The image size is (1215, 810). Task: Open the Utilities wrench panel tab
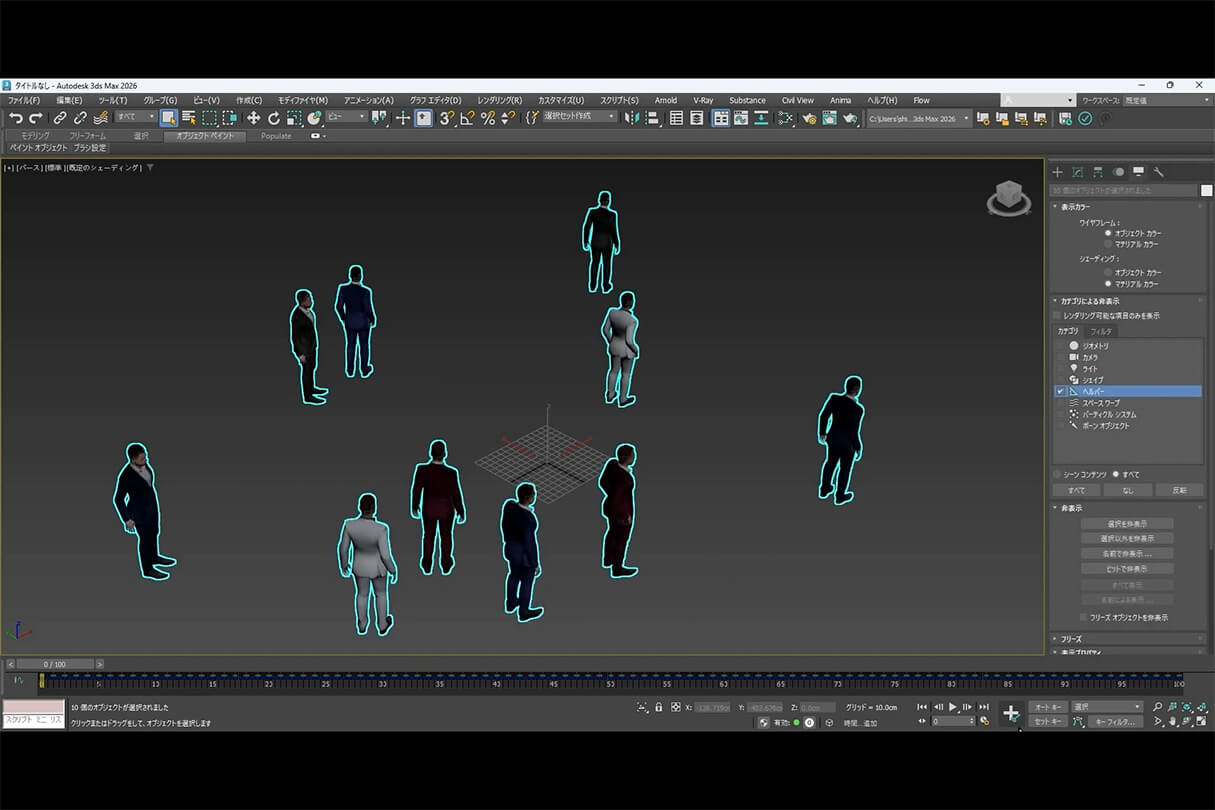point(1158,172)
